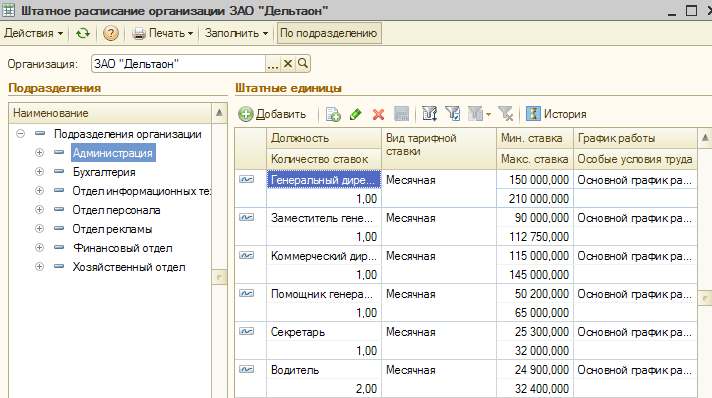Select Отдел рекламы department

pyautogui.click(x=112, y=229)
